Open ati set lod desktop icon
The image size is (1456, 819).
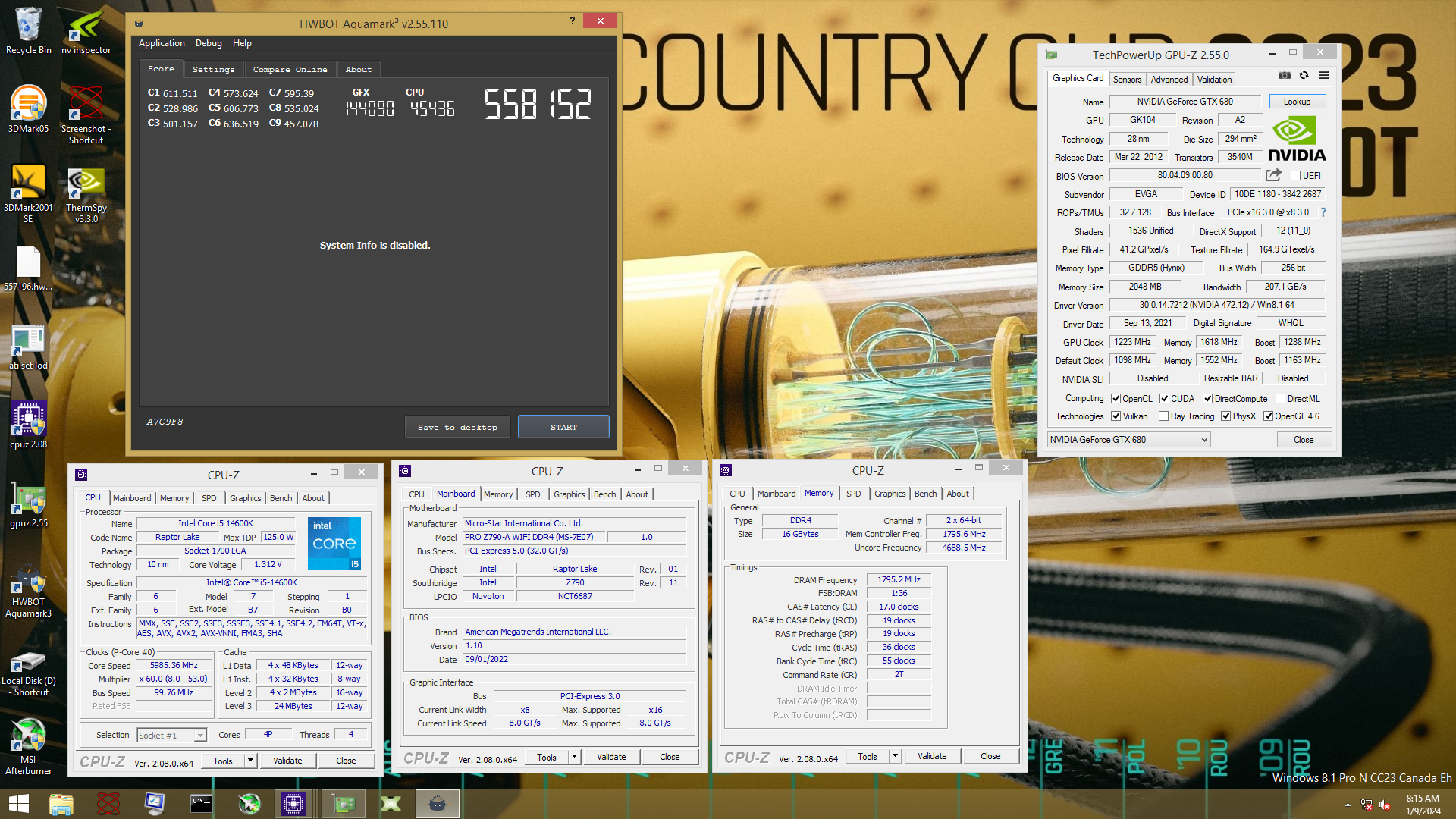pyautogui.click(x=29, y=347)
